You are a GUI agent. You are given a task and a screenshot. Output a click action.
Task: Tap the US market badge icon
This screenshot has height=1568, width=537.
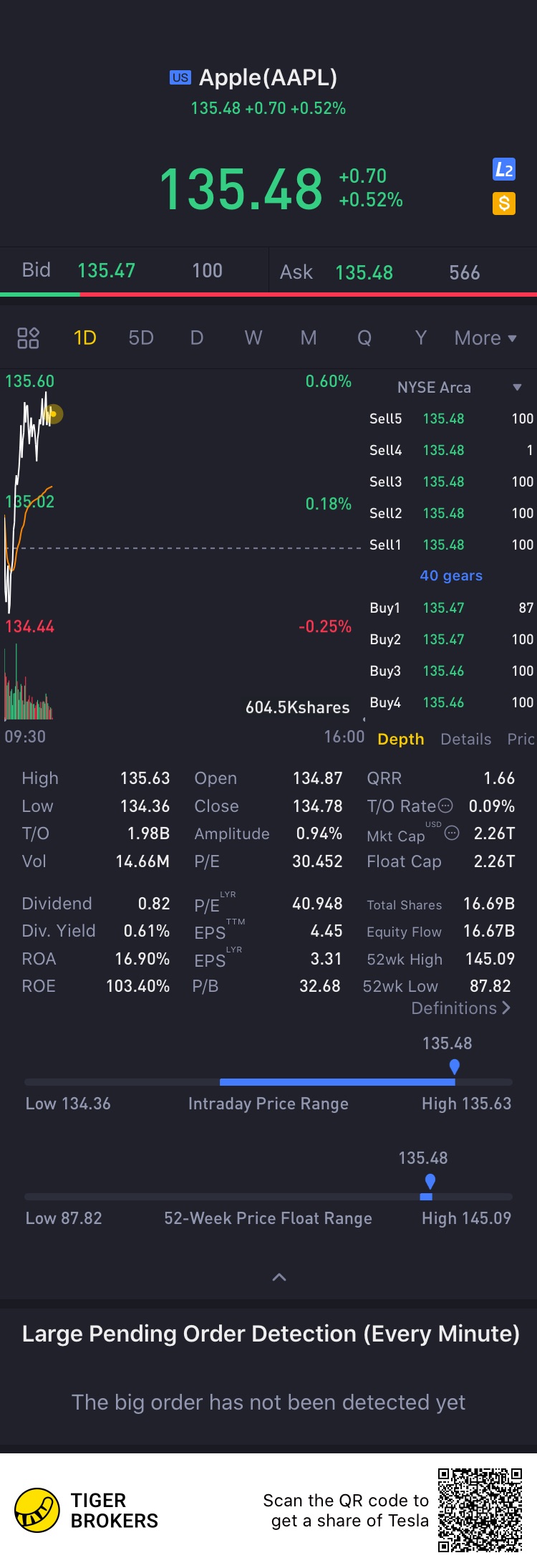coord(180,77)
